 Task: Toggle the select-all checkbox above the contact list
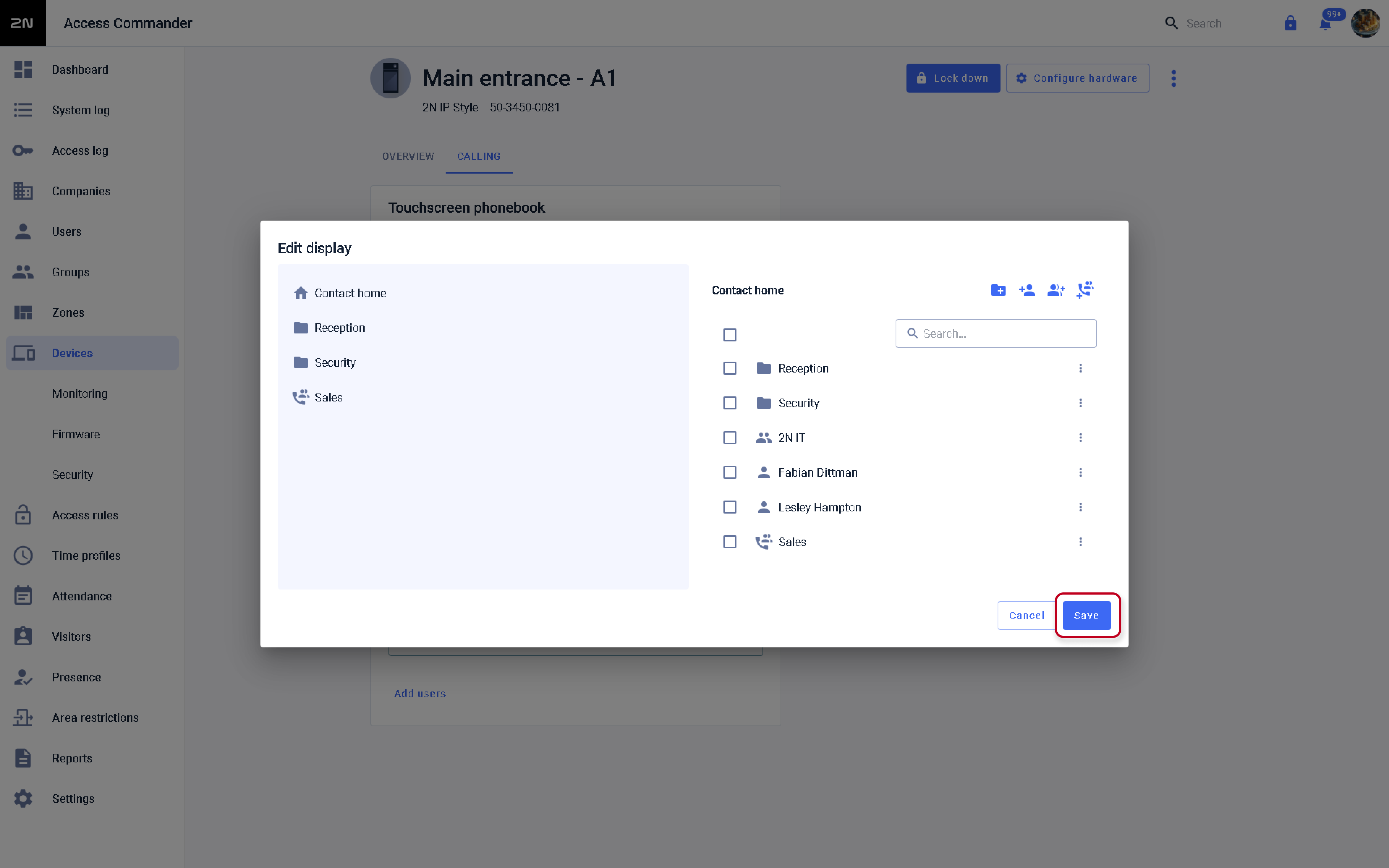tap(730, 335)
